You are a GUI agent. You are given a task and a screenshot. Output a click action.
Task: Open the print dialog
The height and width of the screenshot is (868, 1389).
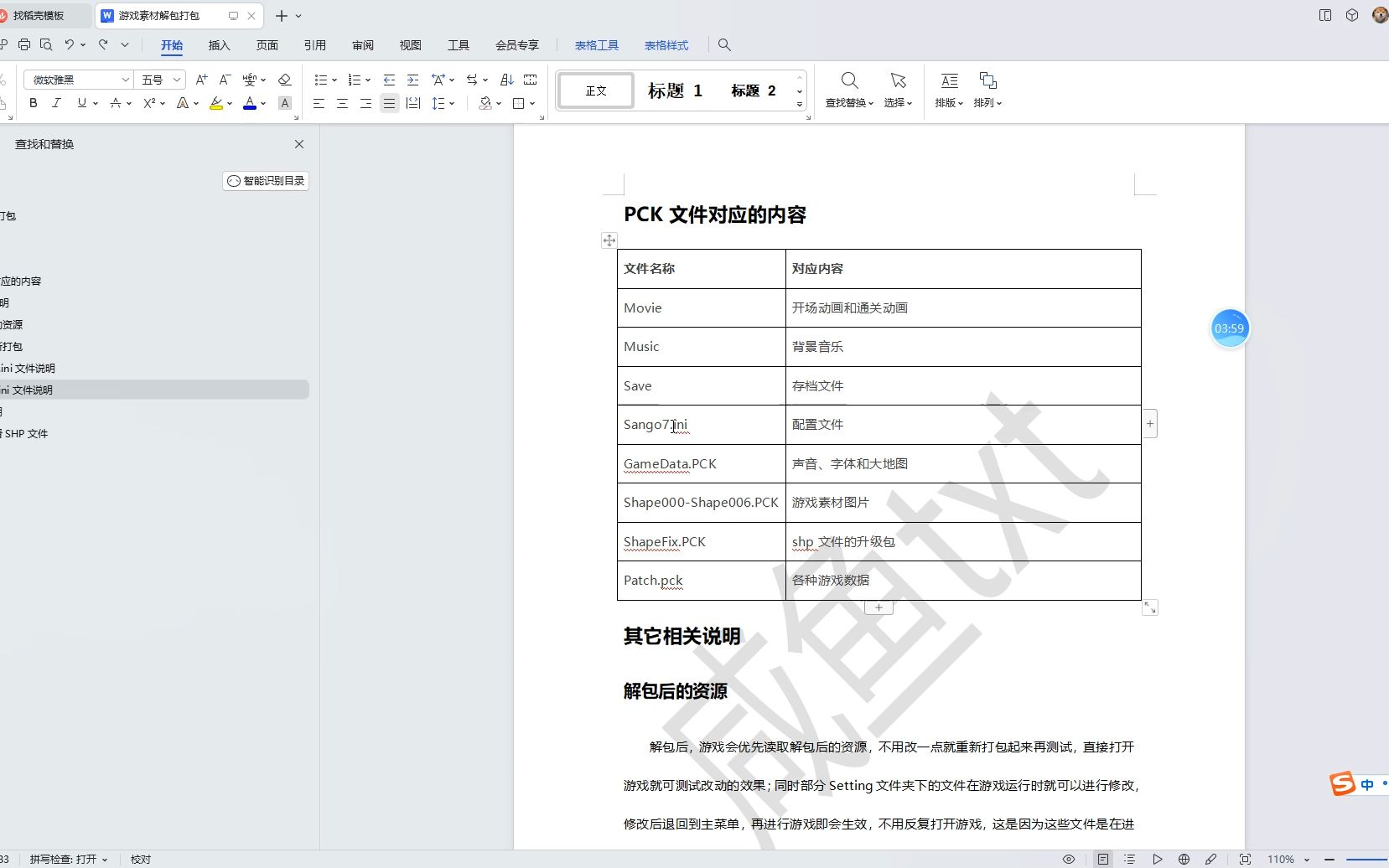click(x=24, y=44)
